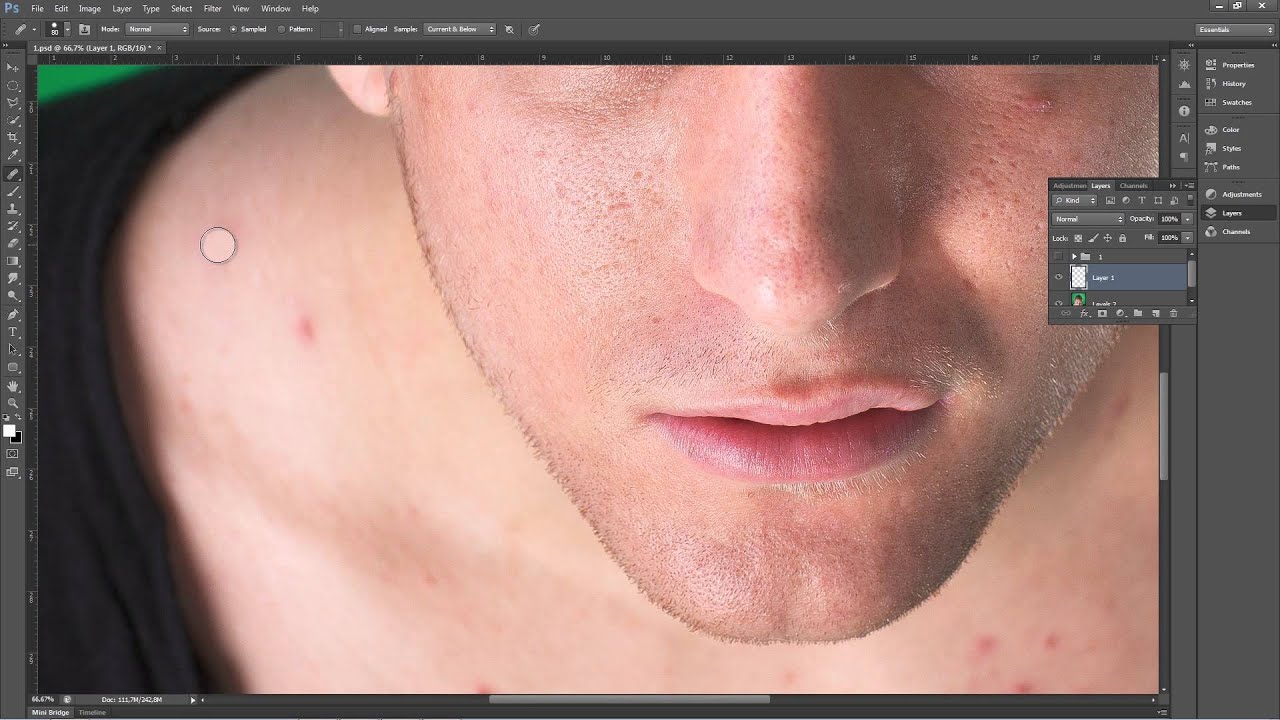Add a layer mask icon
The image size is (1280, 720).
[1102, 313]
